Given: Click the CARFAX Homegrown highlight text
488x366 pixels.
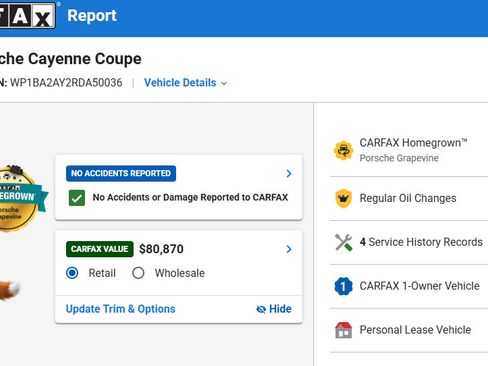Looking at the screenshot, I should [x=413, y=143].
